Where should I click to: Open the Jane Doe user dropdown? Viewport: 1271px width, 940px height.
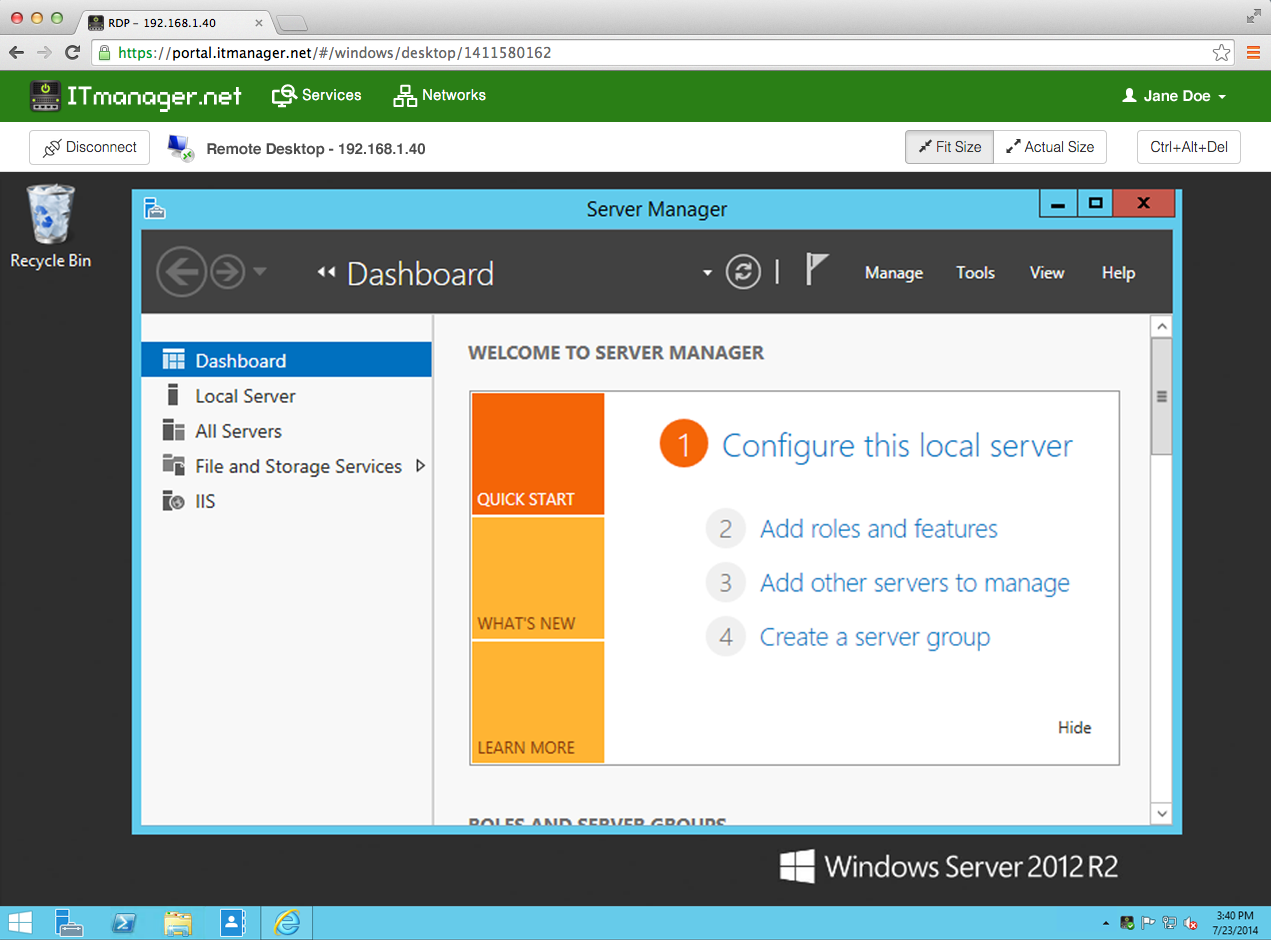1175,96
